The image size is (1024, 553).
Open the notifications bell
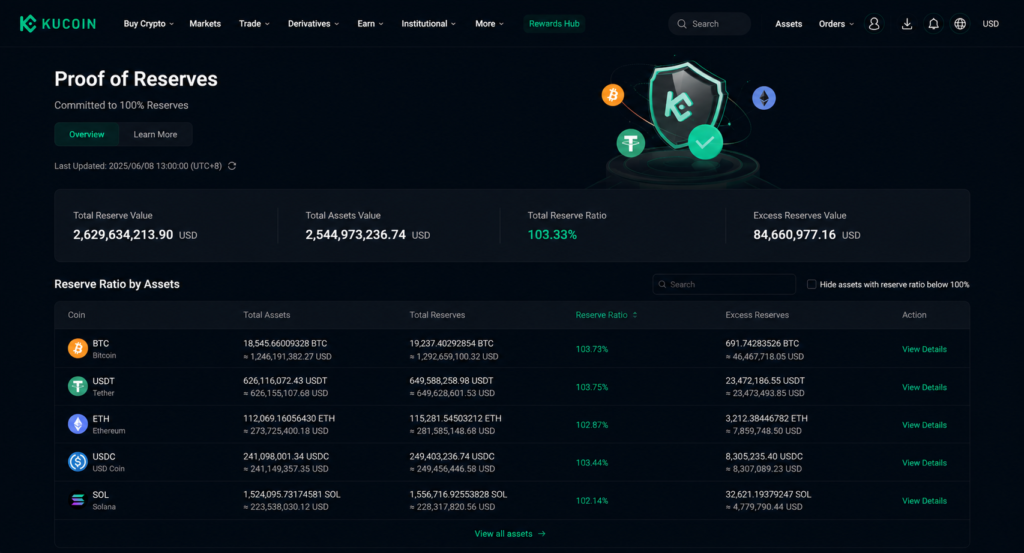tap(933, 24)
